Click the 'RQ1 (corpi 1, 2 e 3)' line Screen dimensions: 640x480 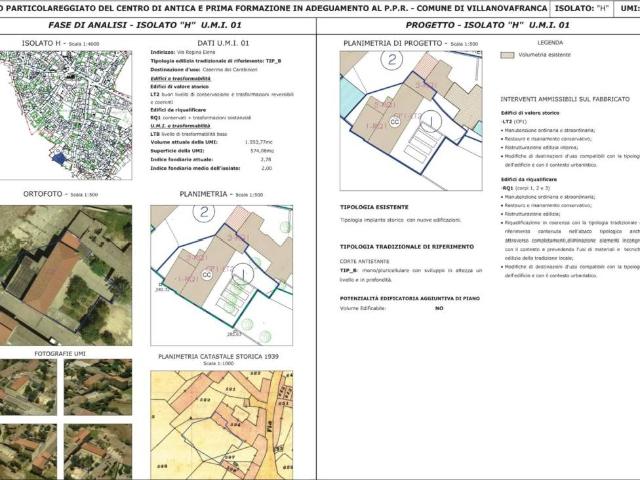[x=526, y=188]
